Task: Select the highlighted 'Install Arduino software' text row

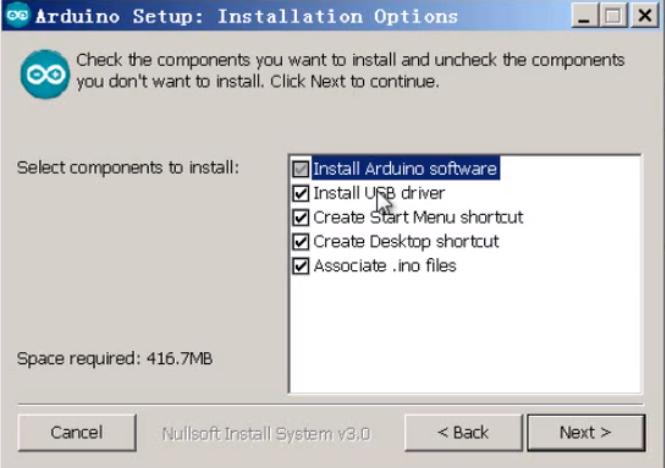Action: 405,169
